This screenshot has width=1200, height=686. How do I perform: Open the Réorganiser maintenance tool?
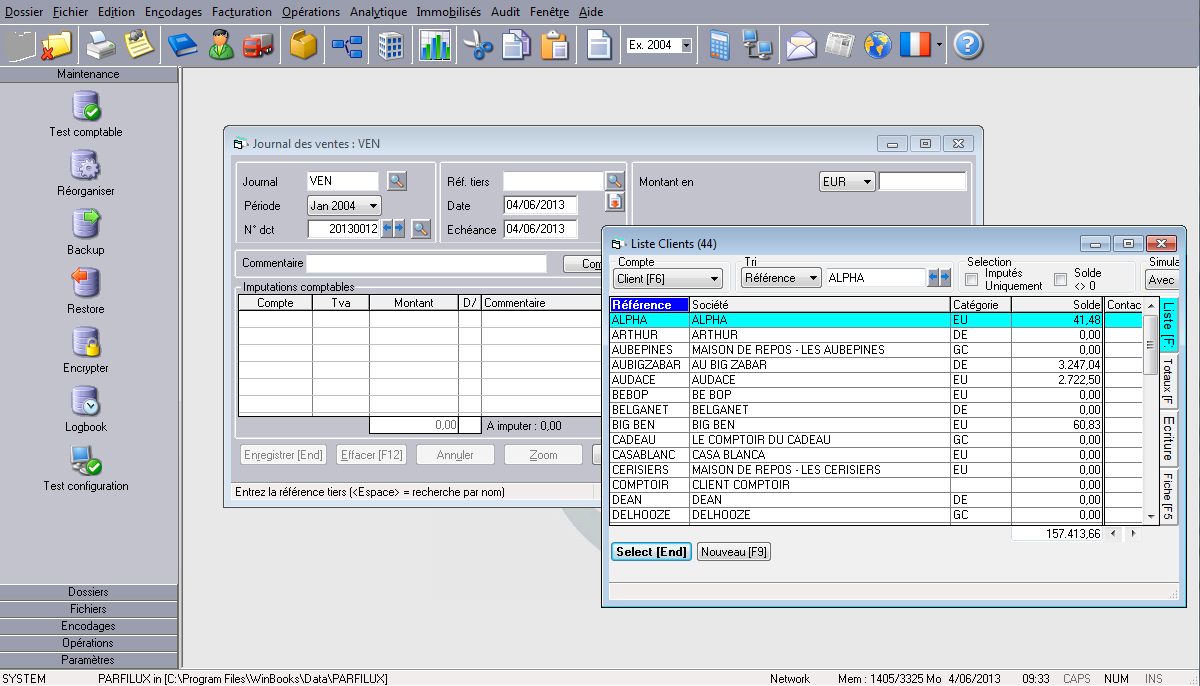(86, 165)
